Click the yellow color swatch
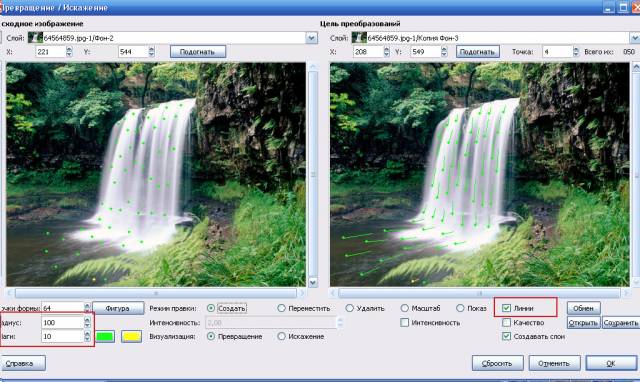This screenshot has height=382, width=640. tap(131, 337)
